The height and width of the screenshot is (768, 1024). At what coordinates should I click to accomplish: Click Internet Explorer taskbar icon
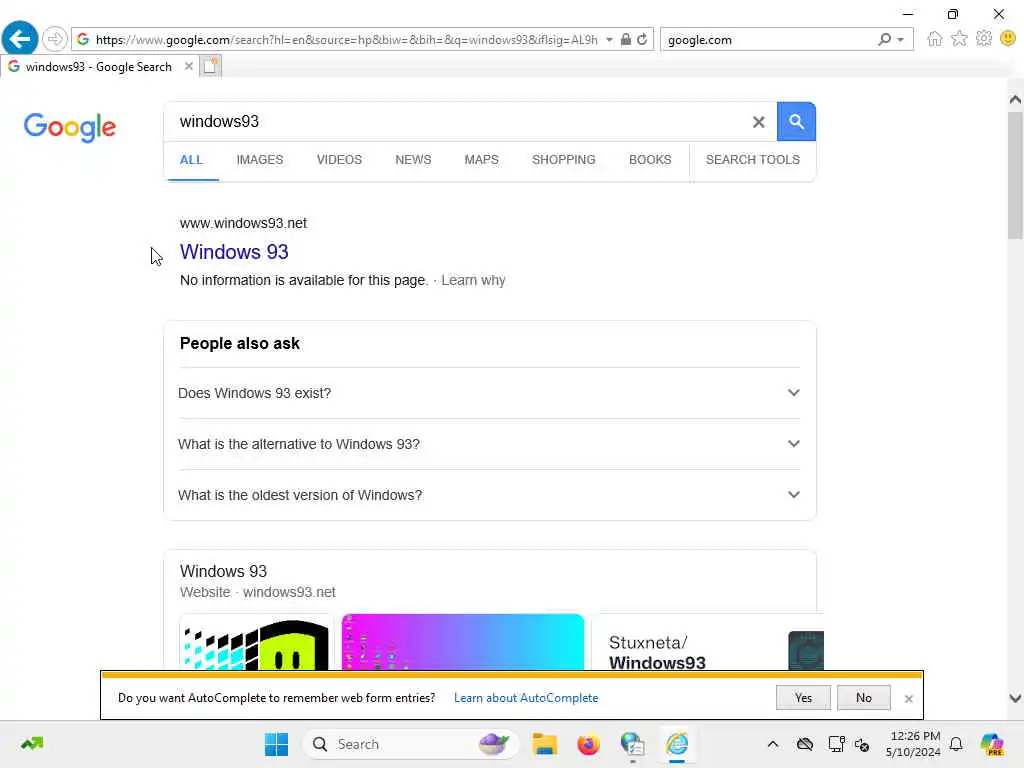point(677,744)
